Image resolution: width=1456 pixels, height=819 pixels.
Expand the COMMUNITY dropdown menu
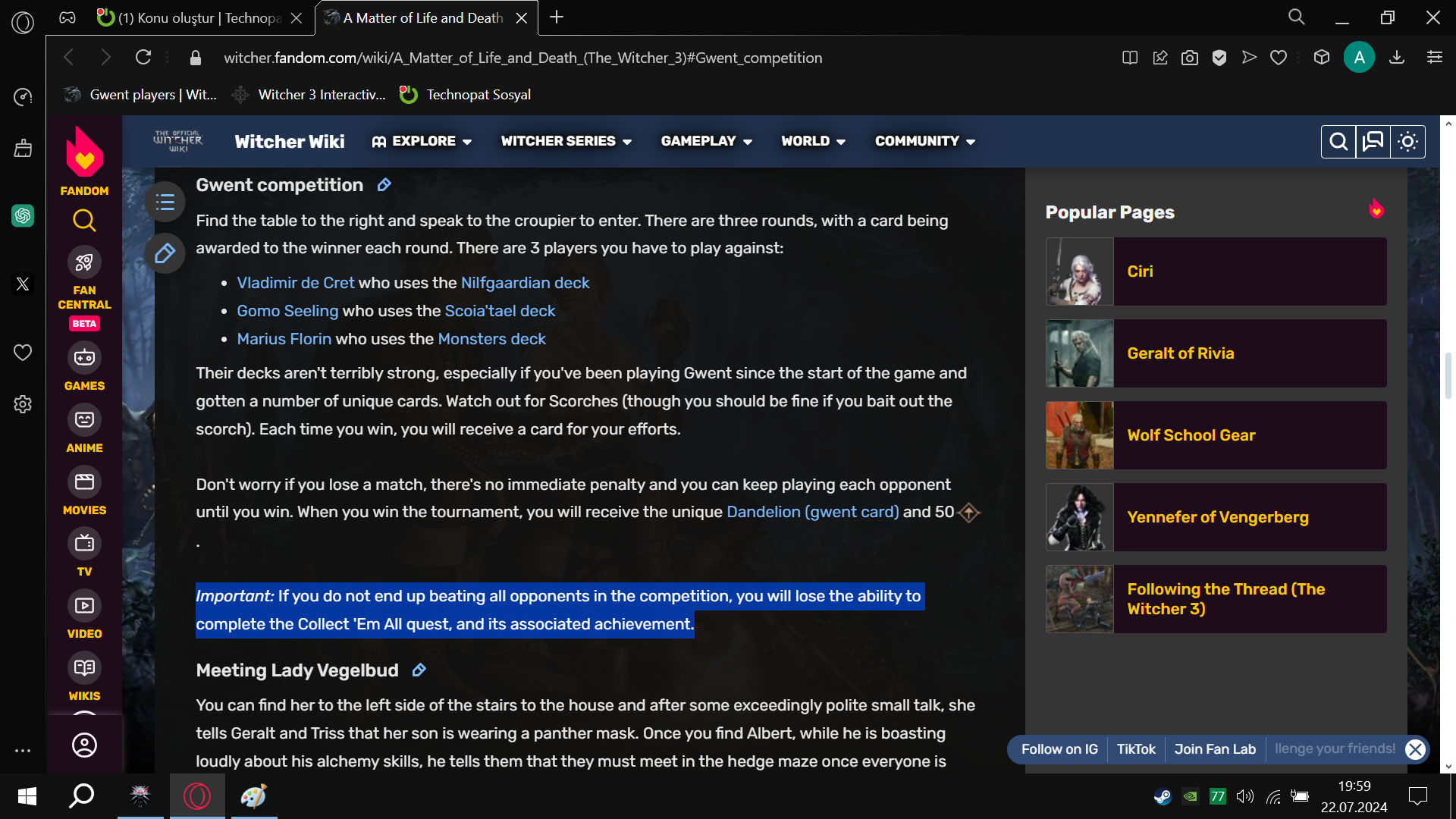925,141
